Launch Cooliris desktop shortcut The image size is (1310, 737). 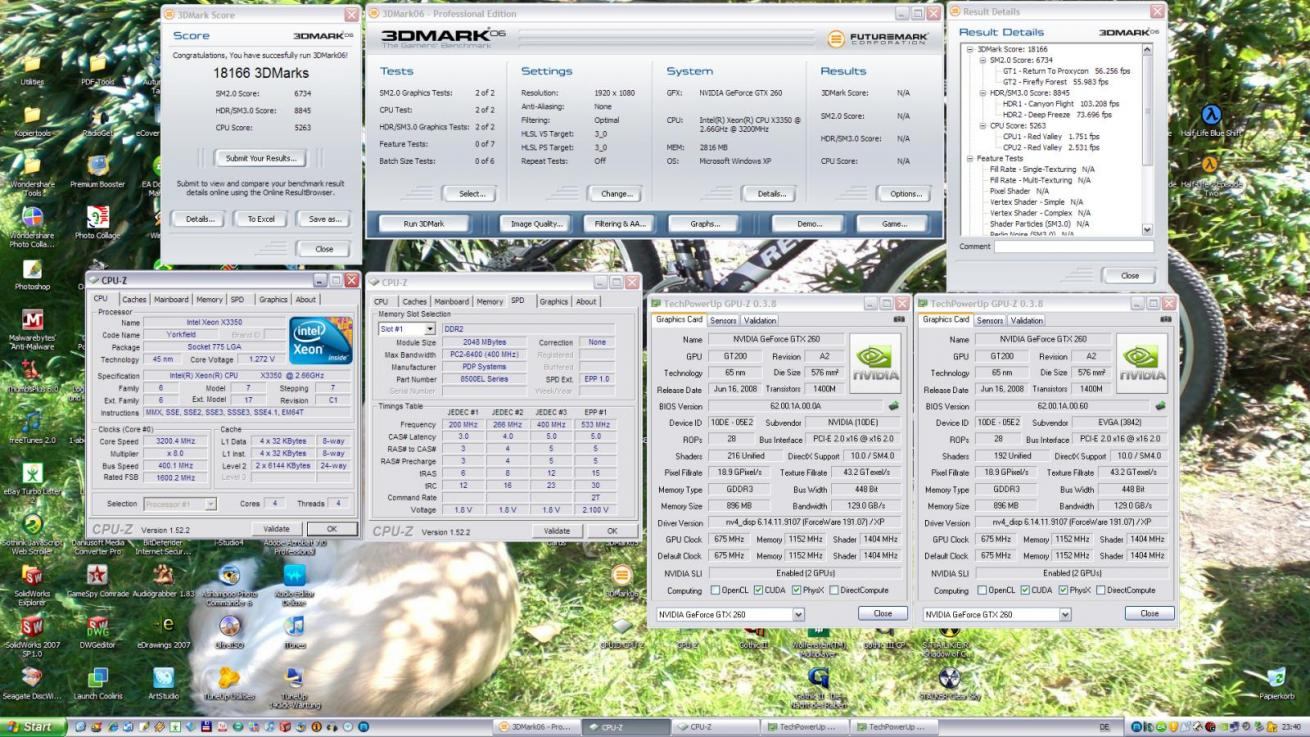pyautogui.click(x=97, y=684)
